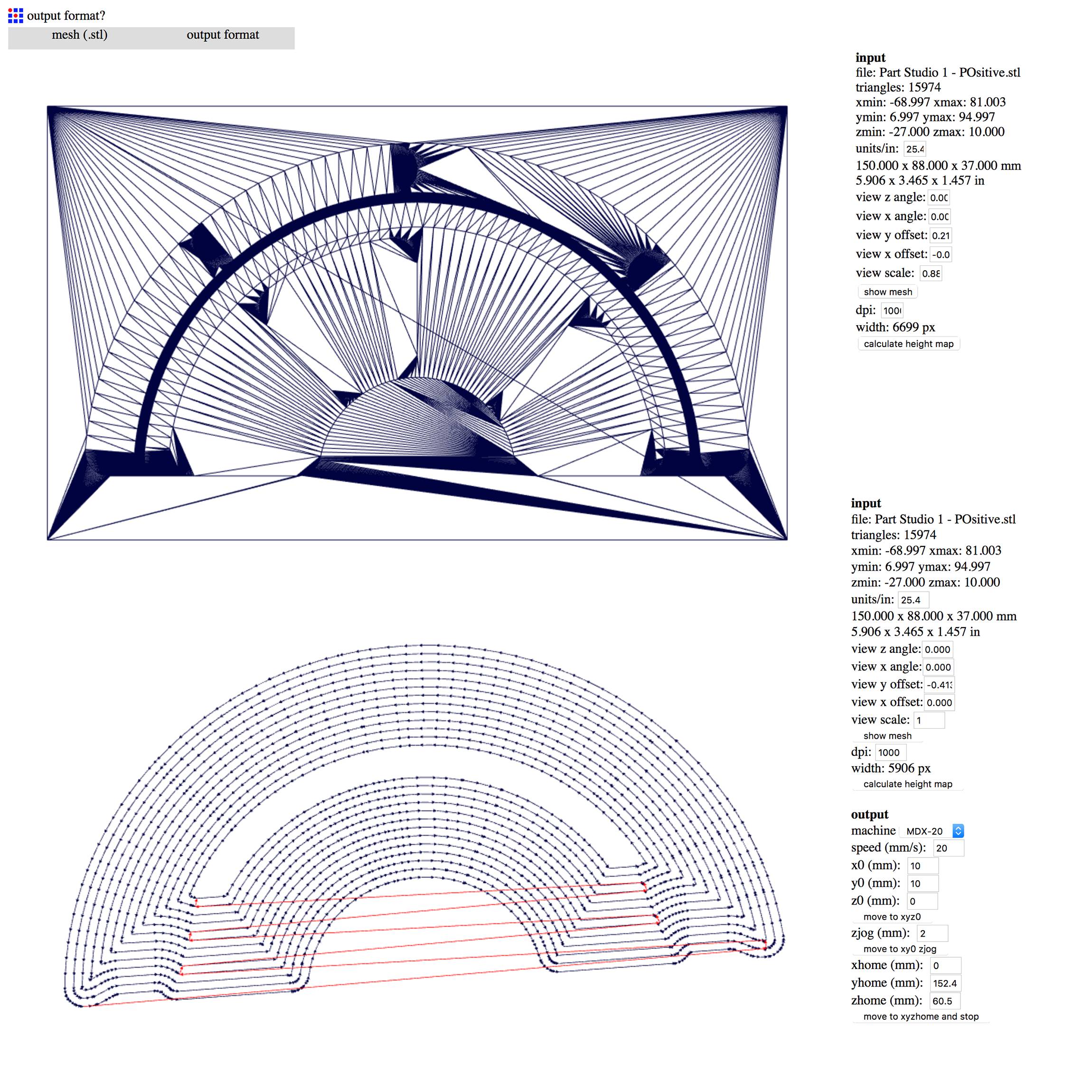Focus y0 (mm) field
The height and width of the screenshot is (1092, 1092).
click(923, 884)
